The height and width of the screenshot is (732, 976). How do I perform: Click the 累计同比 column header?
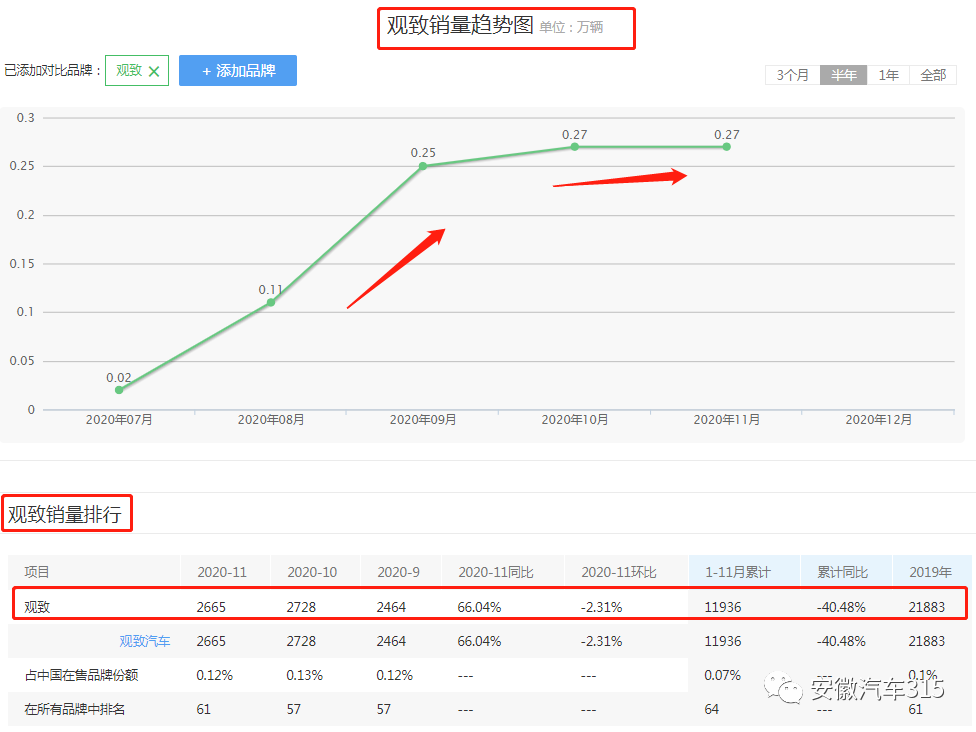pos(842,572)
